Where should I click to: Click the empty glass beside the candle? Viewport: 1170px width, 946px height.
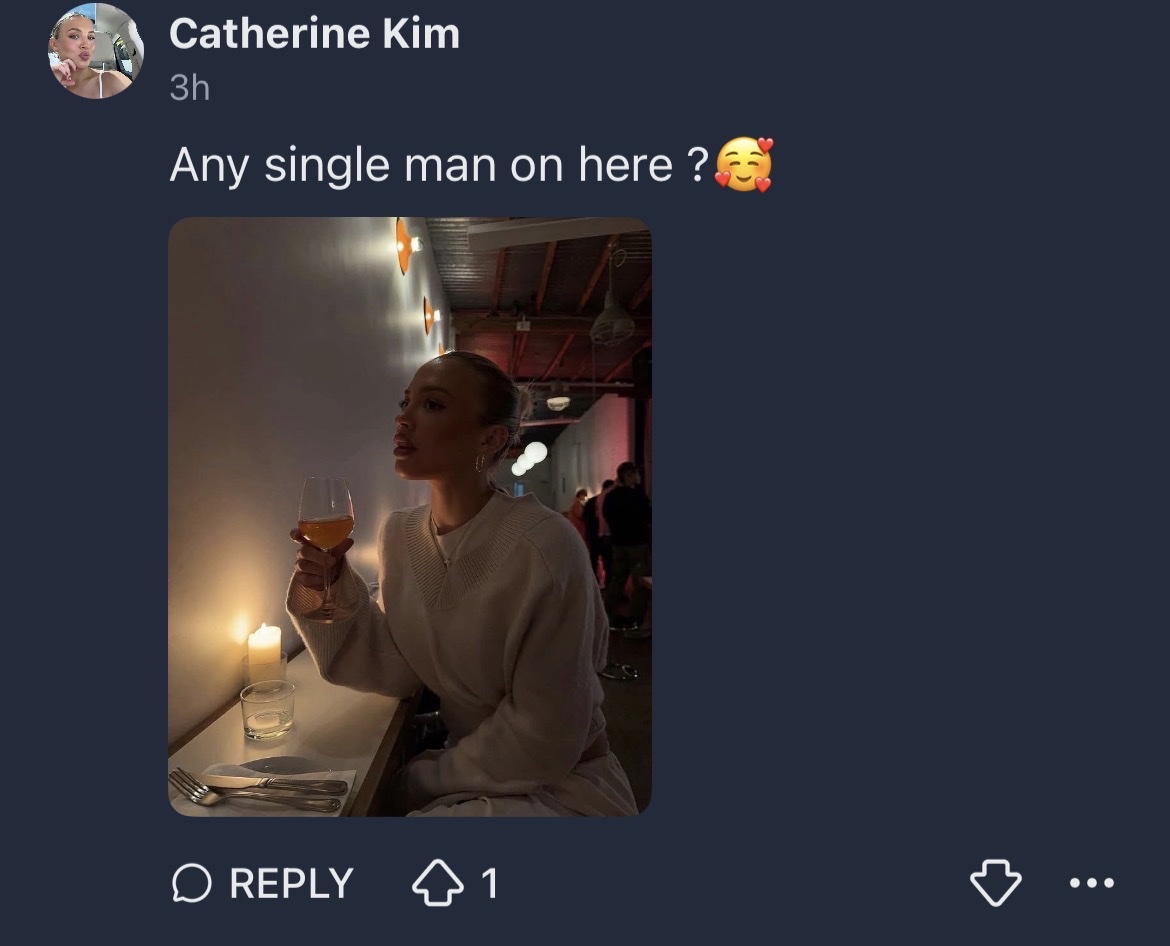coord(267,708)
